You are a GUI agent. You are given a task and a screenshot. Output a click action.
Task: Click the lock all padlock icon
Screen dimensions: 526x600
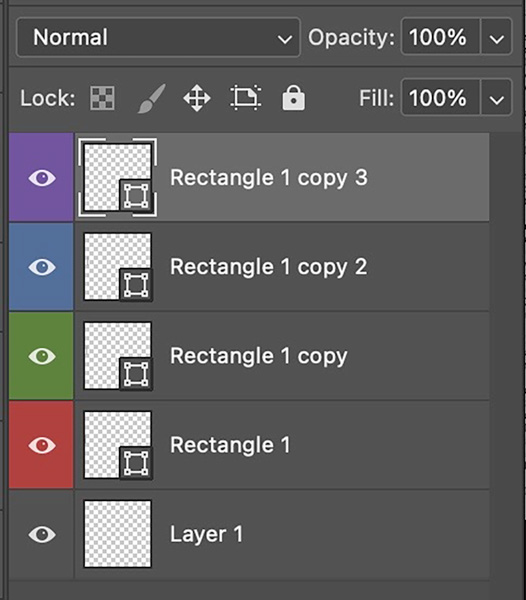point(293,98)
